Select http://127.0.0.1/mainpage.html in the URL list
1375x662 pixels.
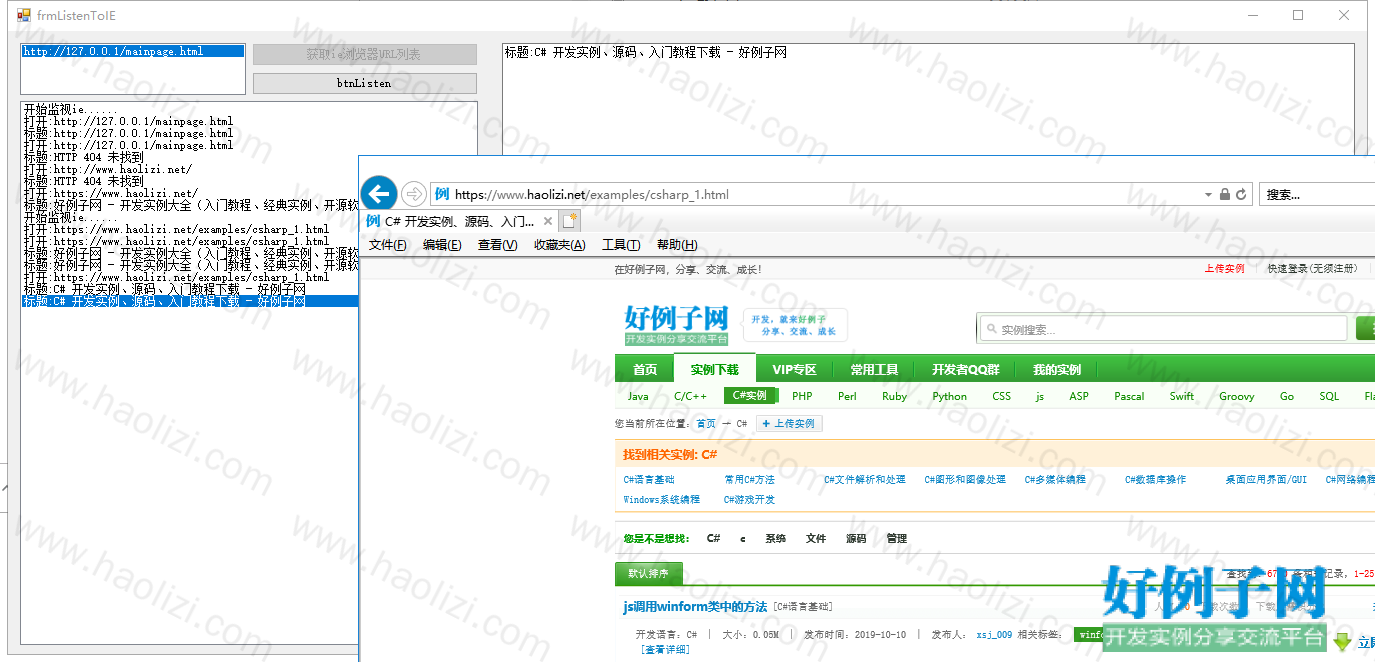tap(132, 51)
